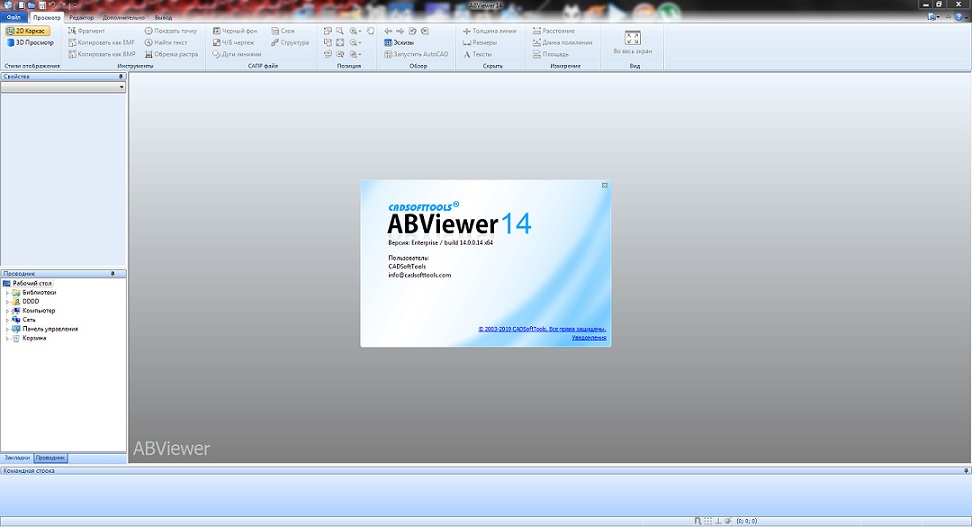Image resolution: width=972 pixels, height=527 pixels.
Task: Pin the Свойства panel
Action: click(121, 76)
